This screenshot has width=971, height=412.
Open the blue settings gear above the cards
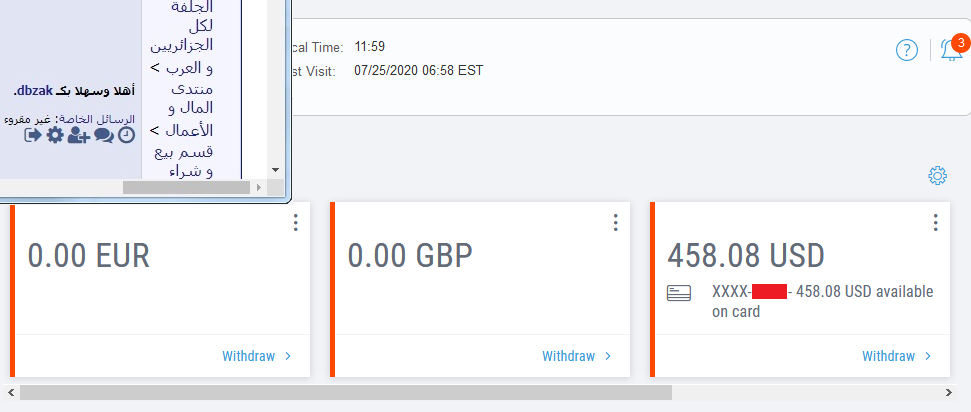(x=937, y=176)
